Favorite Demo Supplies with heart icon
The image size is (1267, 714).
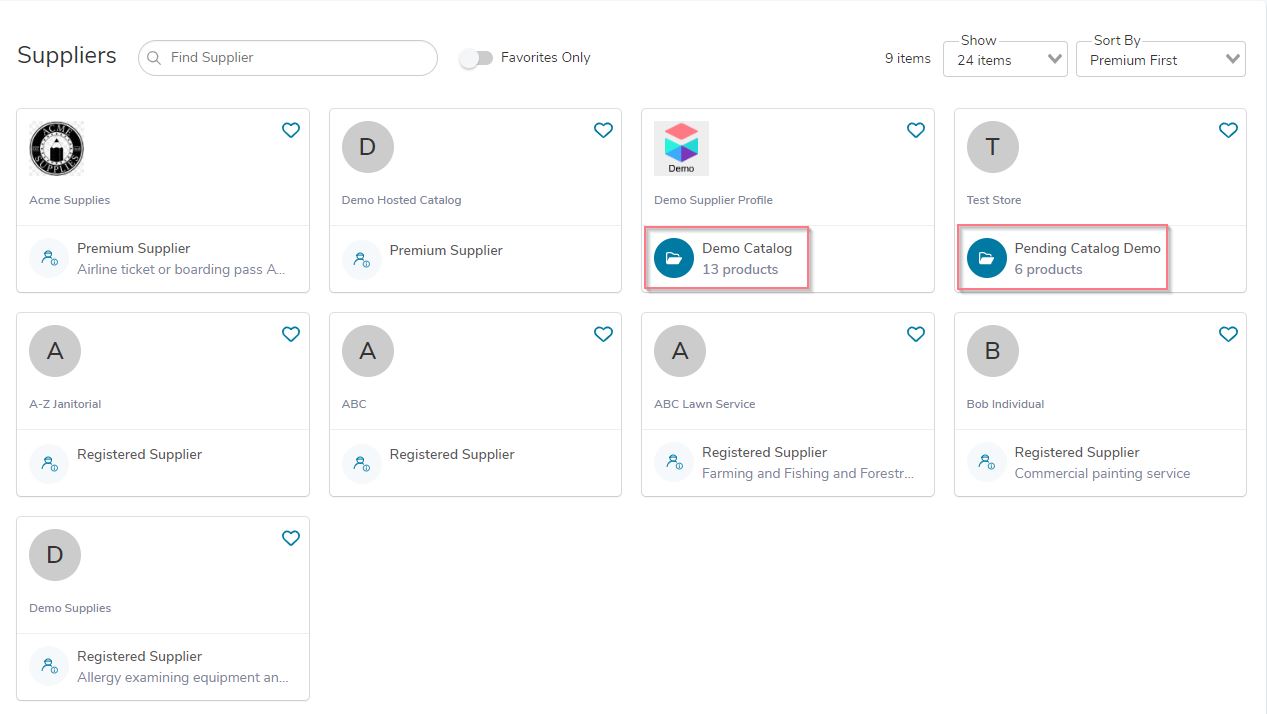pyautogui.click(x=291, y=538)
